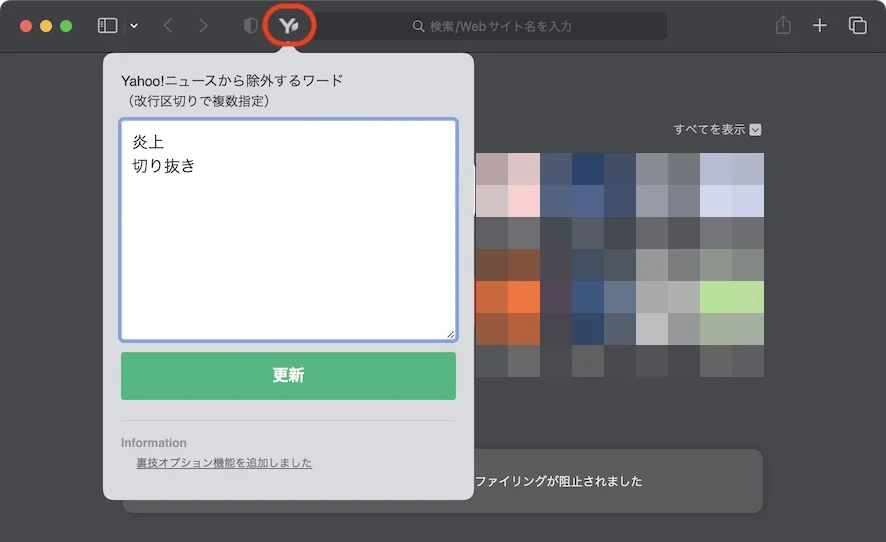Viewport: 886px width, 542px height.
Task: Open the Share menu
Action: 783,26
